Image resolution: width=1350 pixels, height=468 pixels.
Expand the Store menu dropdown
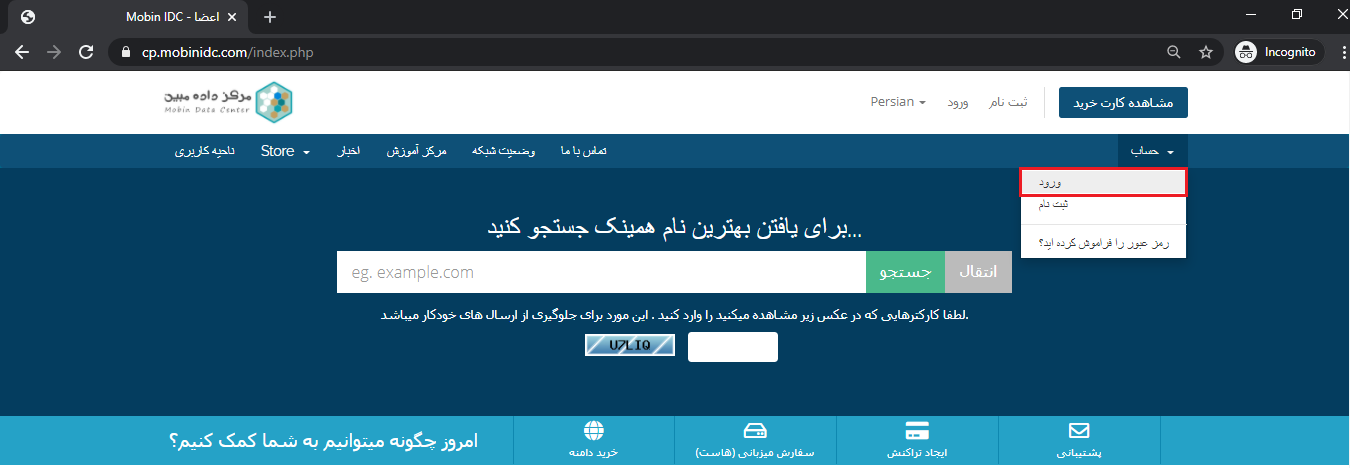285,151
